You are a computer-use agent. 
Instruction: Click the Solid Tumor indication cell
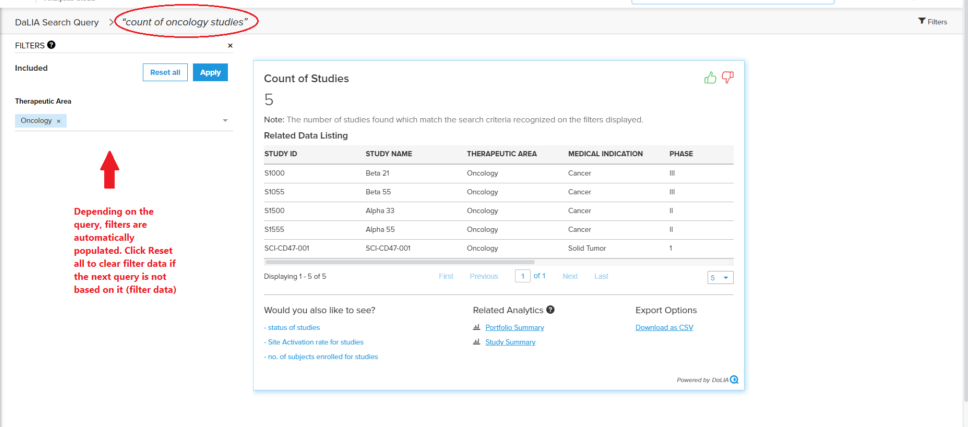click(587, 248)
